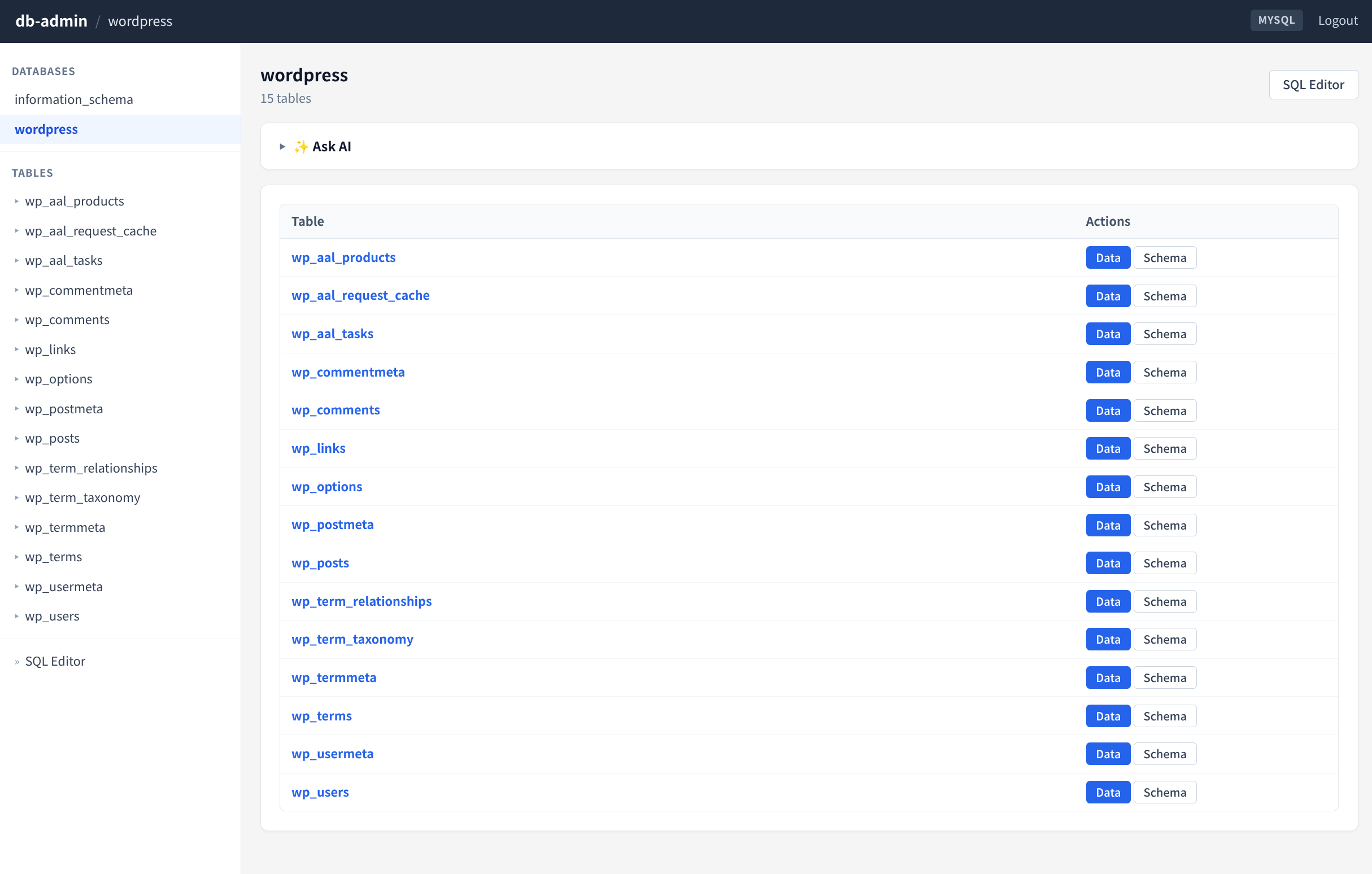The width and height of the screenshot is (1372, 874).
Task: Select the information_schema database
Action: pyautogui.click(x=74, y=99)
